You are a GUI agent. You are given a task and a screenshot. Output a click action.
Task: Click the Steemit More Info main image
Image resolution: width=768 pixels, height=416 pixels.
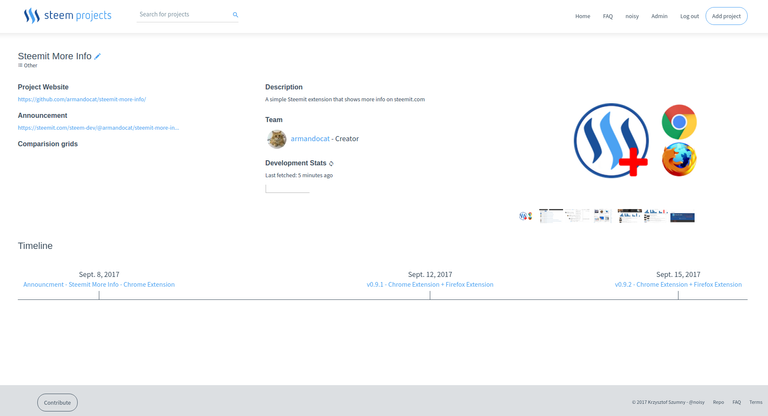tap(635, 140)
